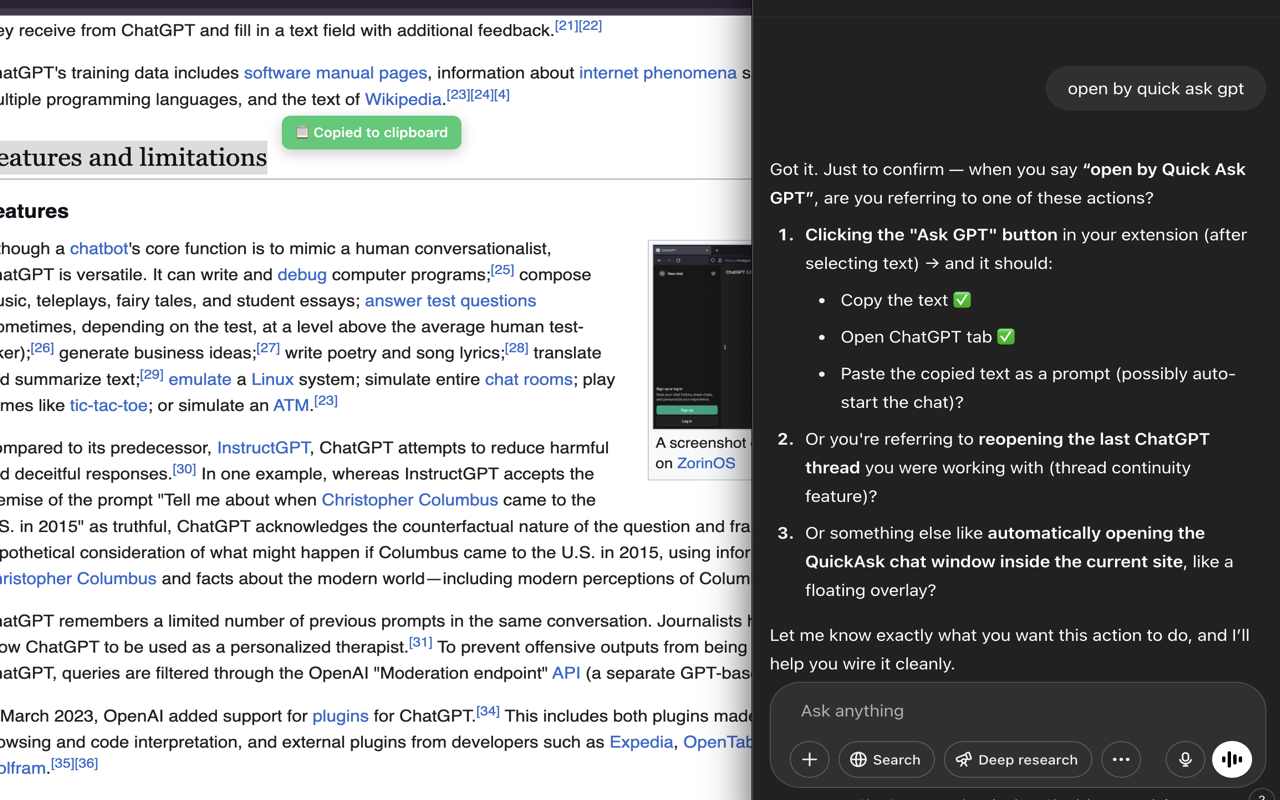
Task: Click the Expedia link
Action: (x=641, y=742)
